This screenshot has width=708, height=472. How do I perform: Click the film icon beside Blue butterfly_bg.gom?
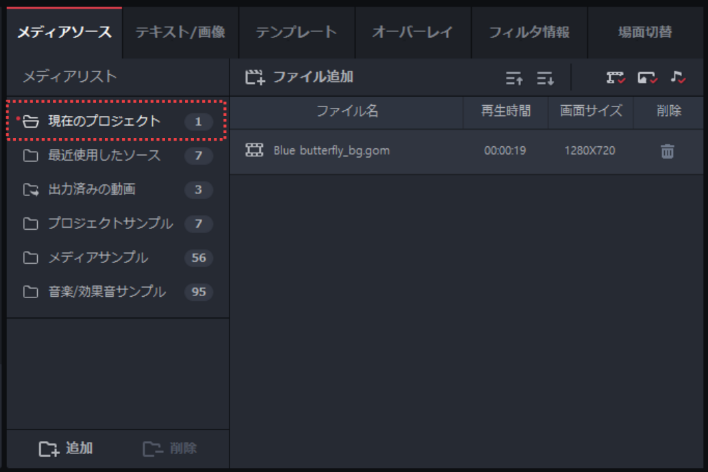click(x=254, y=151)
